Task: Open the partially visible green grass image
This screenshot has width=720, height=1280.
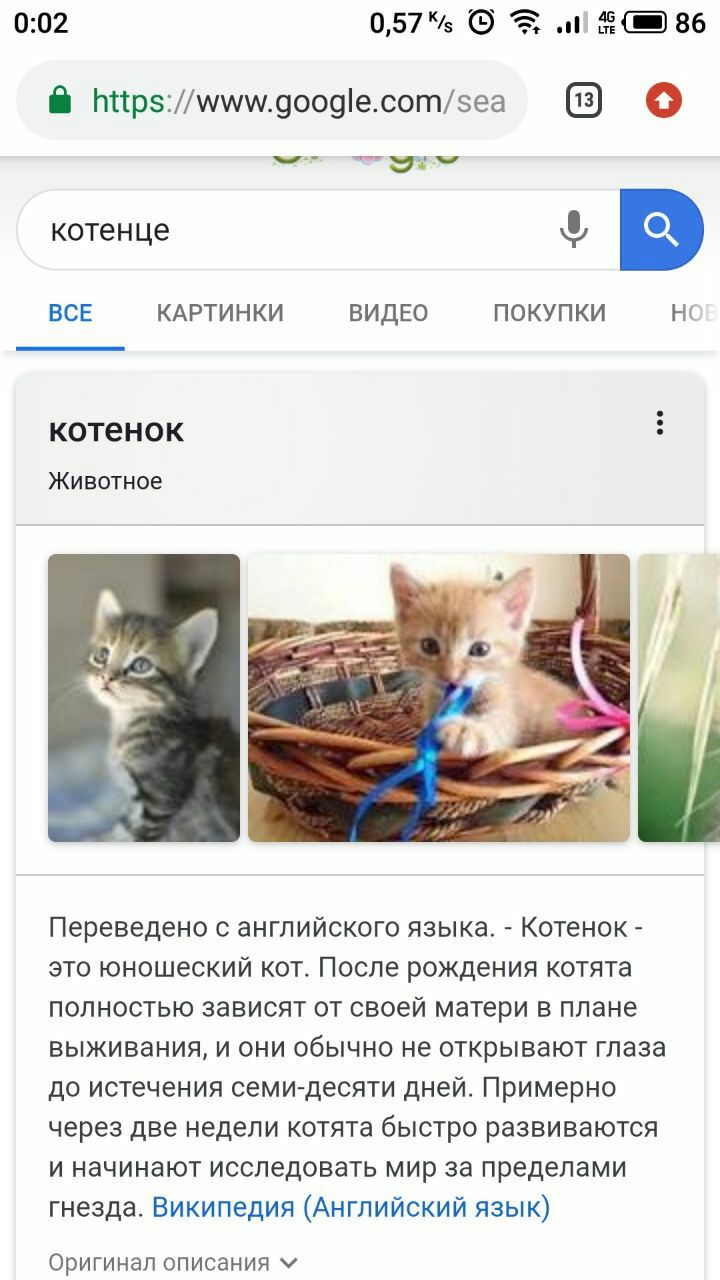Action: (679, 698)
